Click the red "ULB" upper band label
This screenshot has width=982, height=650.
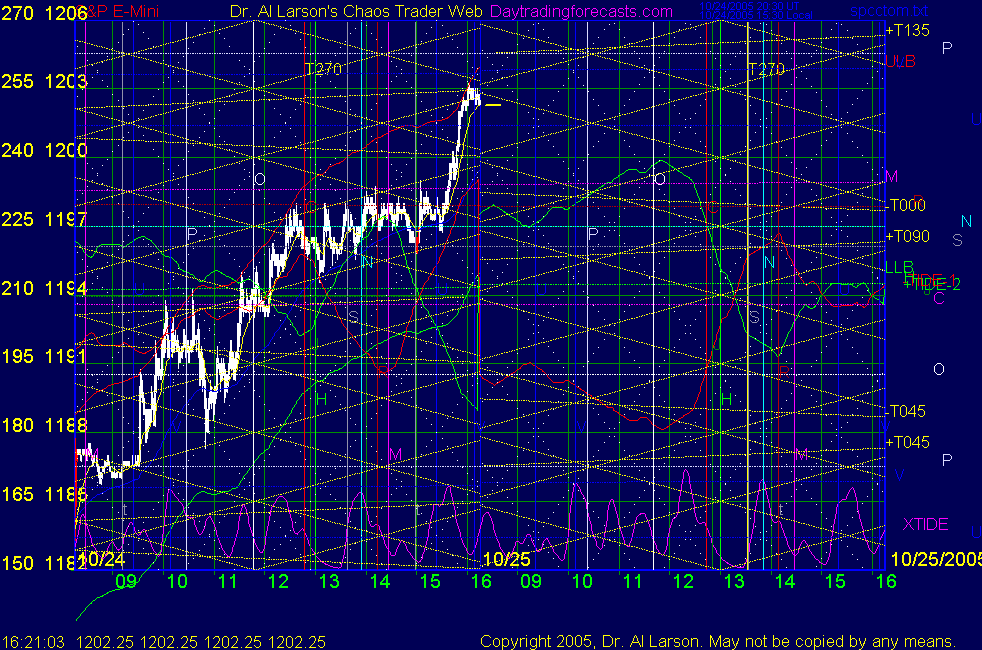pyautogui.click(x=901, y=61)
